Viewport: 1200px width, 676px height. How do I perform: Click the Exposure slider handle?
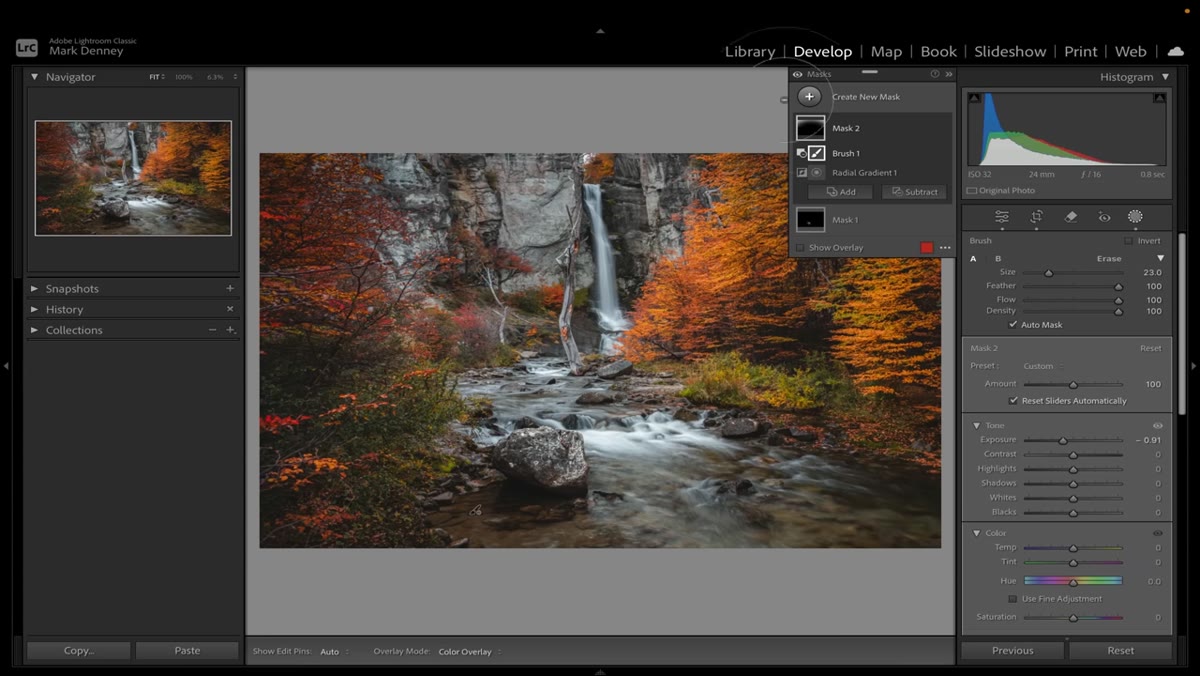pos(1063,440)
